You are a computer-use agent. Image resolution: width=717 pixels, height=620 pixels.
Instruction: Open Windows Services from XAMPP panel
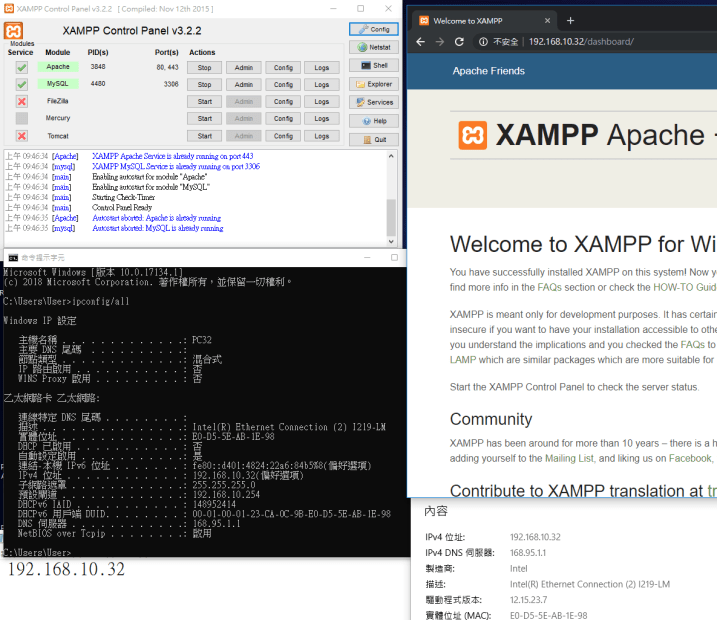pyautogui.click(x=373, y=102)
